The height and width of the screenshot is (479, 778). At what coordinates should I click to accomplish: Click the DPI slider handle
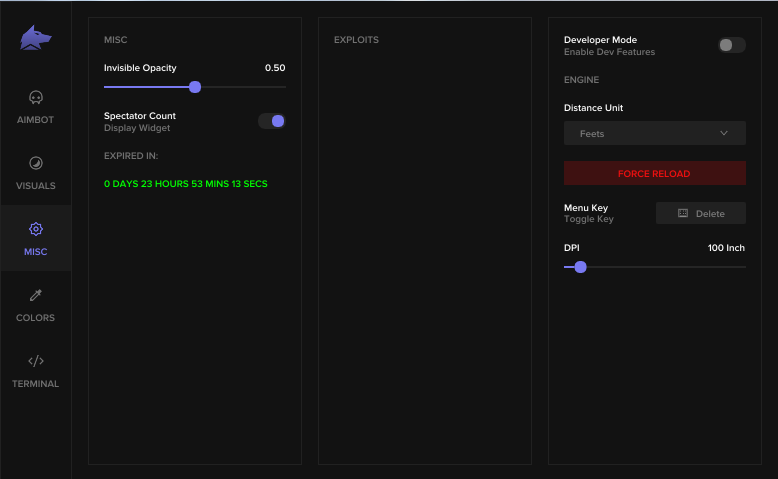coord(580,267)
